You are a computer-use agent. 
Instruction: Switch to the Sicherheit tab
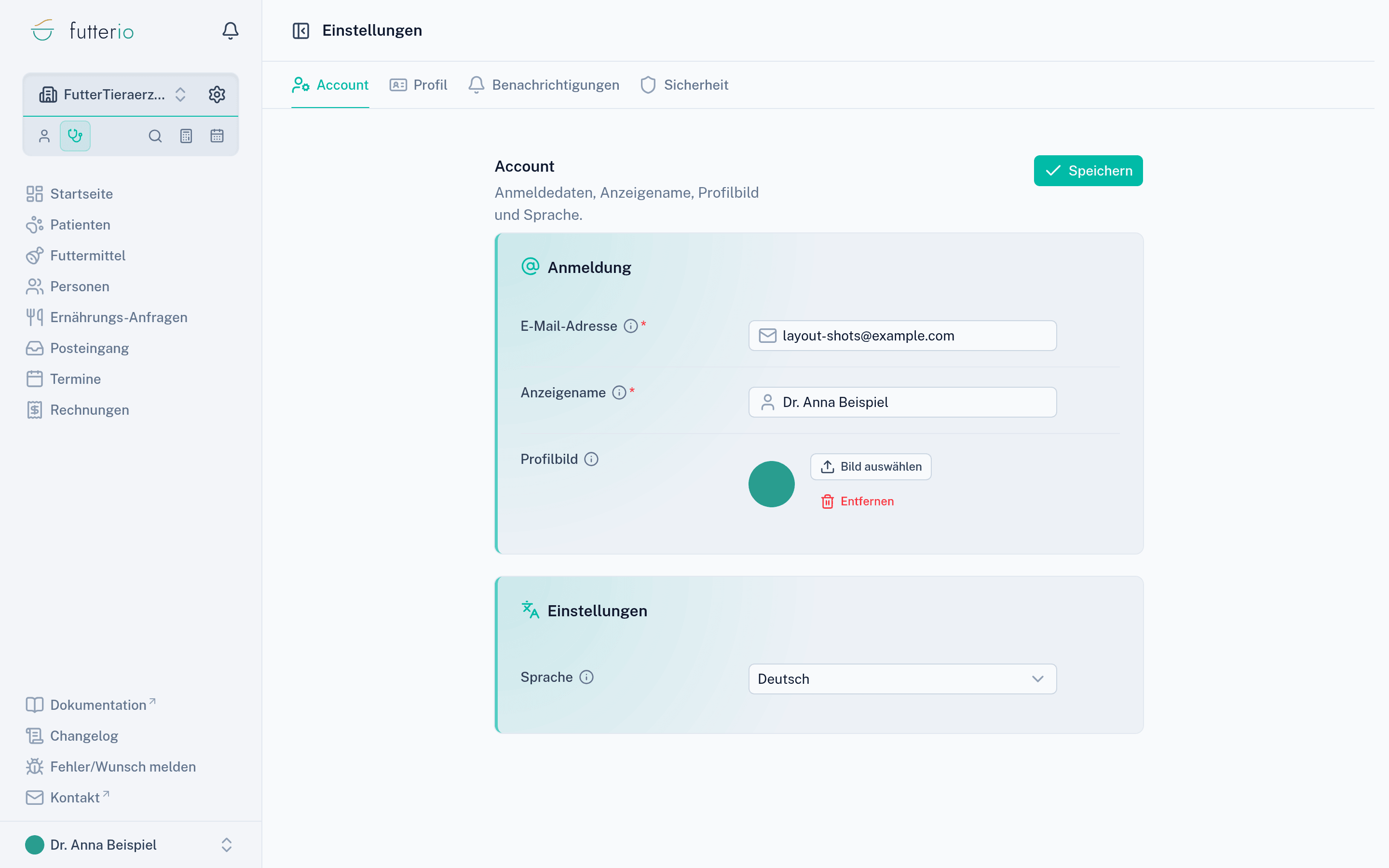[x=684, y=85]
